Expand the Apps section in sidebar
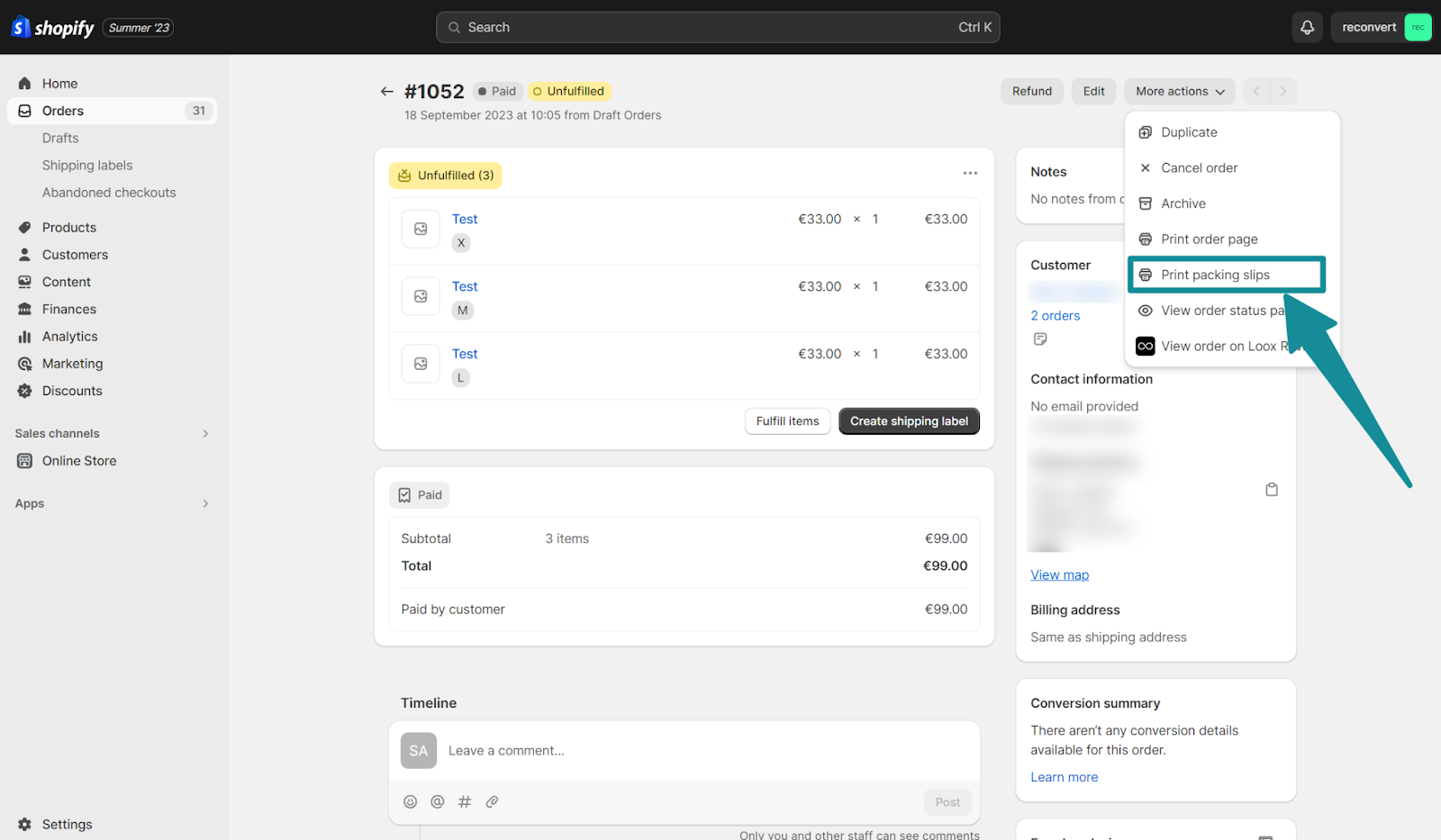1441x840 pixels. click(205, 504)
